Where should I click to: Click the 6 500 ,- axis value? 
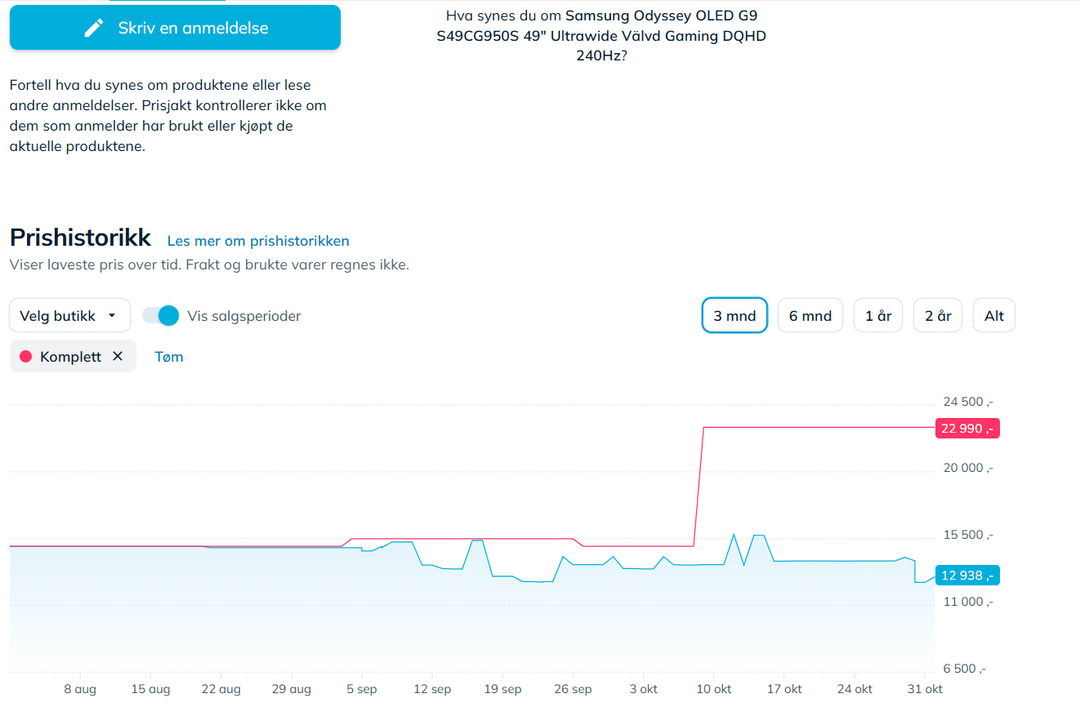[x=964, y=668]
